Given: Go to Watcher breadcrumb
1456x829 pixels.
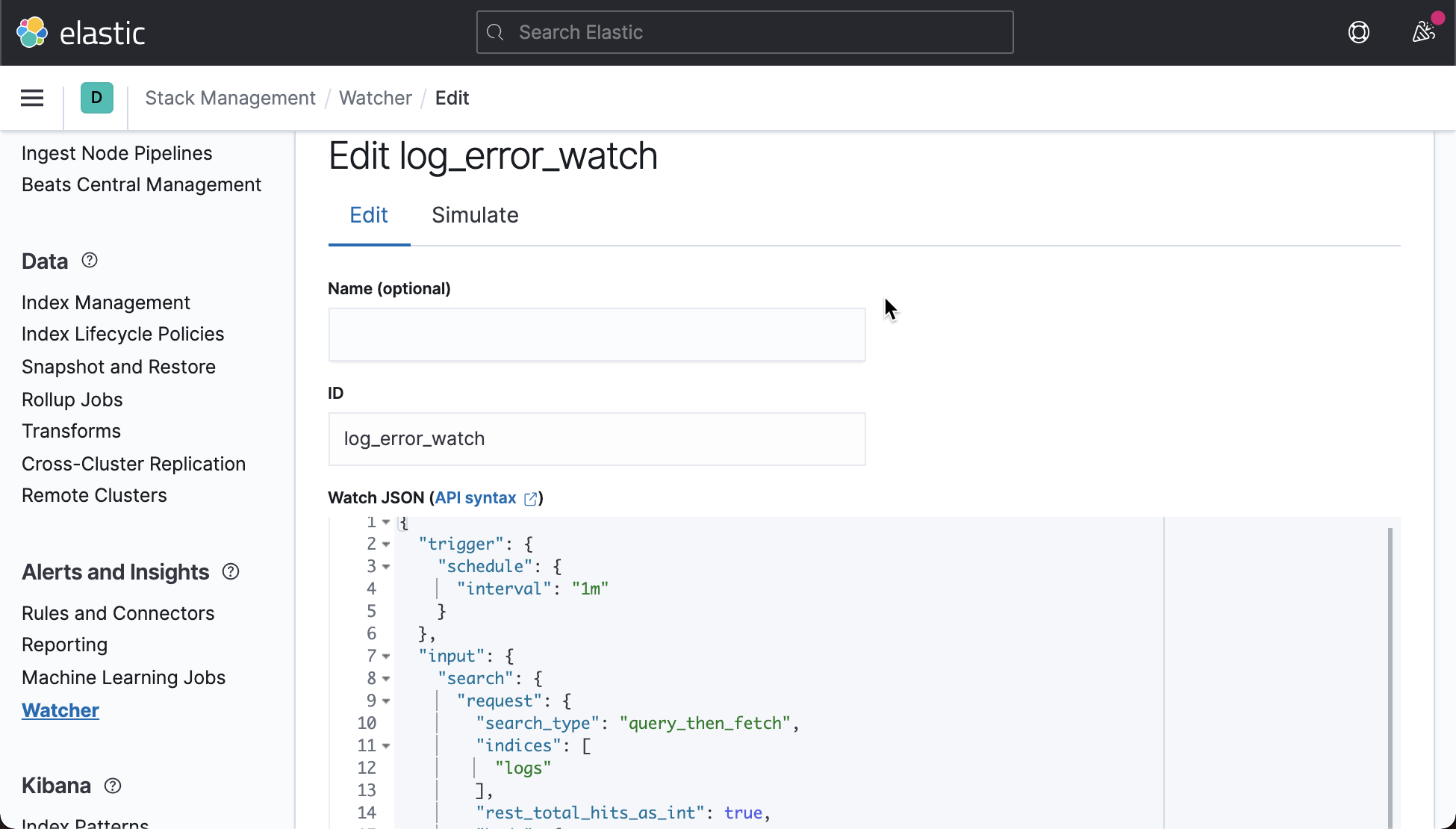Looking at the screenshot, I should pos(375,98).
